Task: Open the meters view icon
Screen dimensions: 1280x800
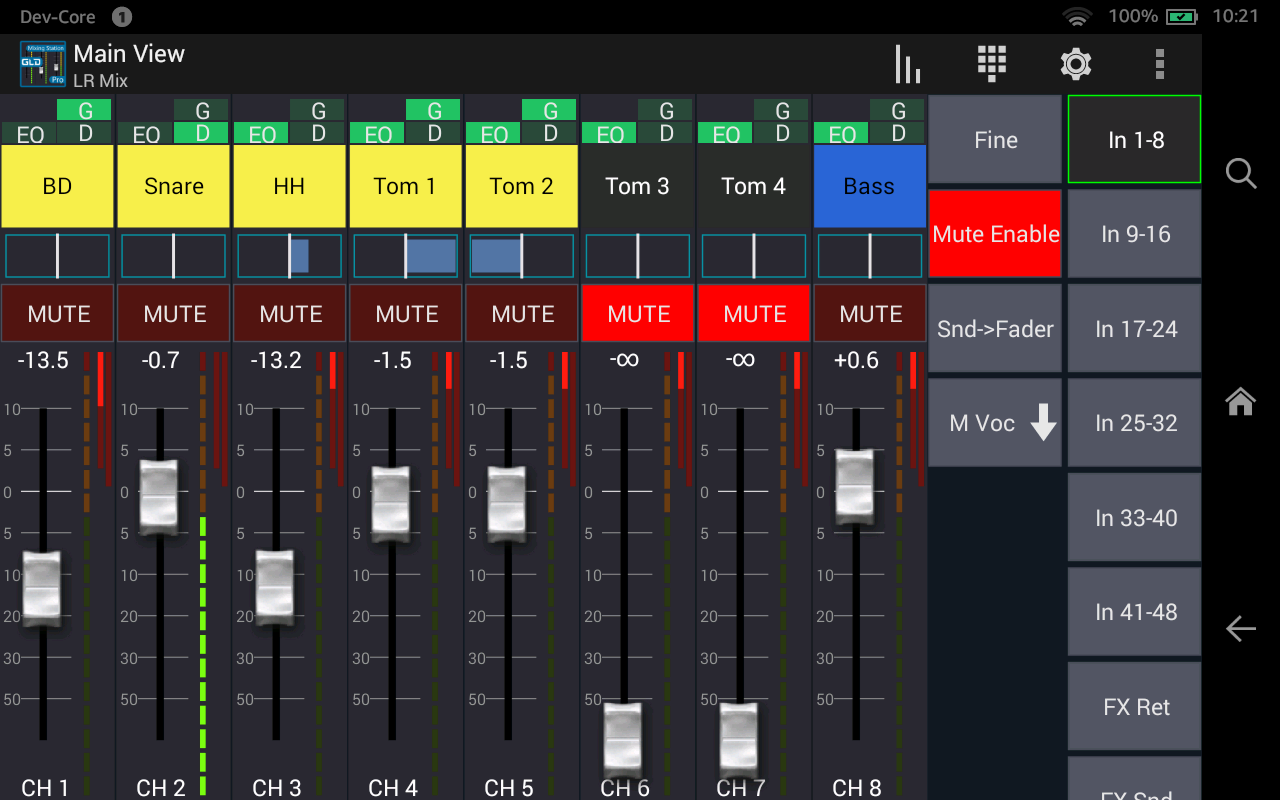Action: (x=908, y=65)
